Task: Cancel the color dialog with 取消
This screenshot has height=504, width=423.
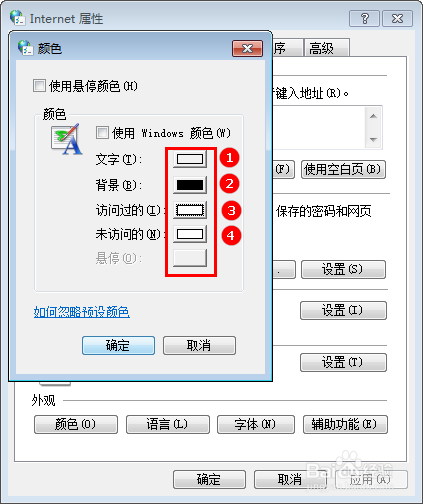Action: [199, 345]
